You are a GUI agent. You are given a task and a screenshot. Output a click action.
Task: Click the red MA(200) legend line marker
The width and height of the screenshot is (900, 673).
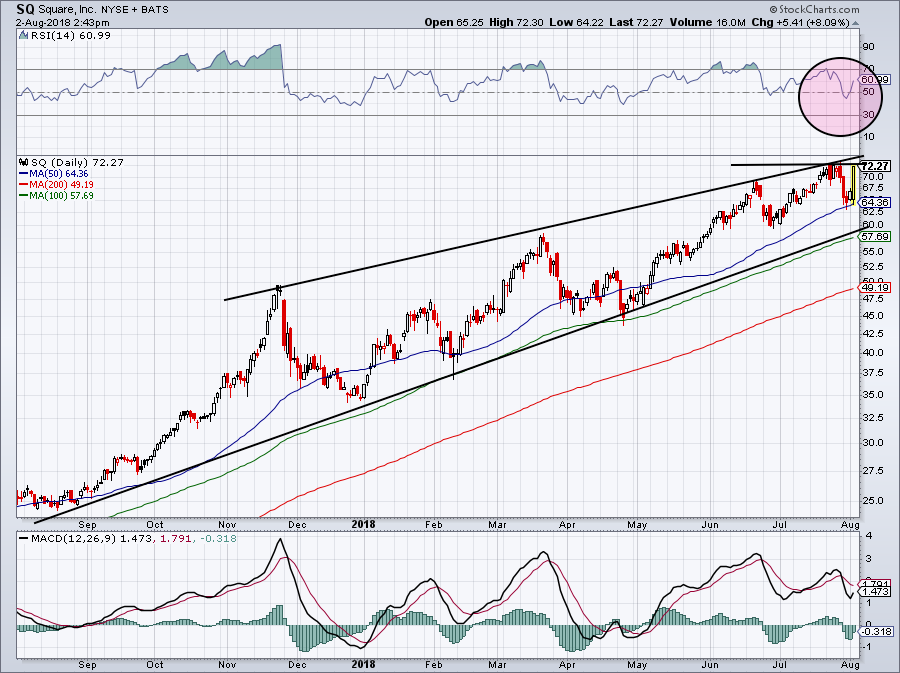24,184
